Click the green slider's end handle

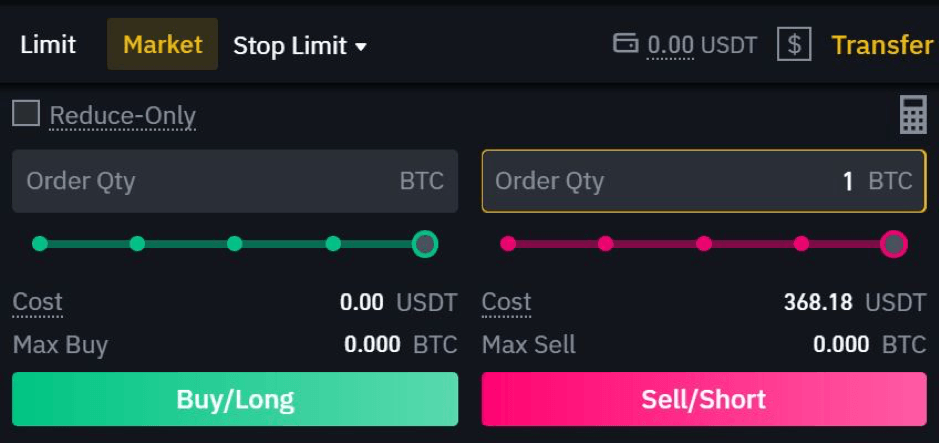pos(425,244)
